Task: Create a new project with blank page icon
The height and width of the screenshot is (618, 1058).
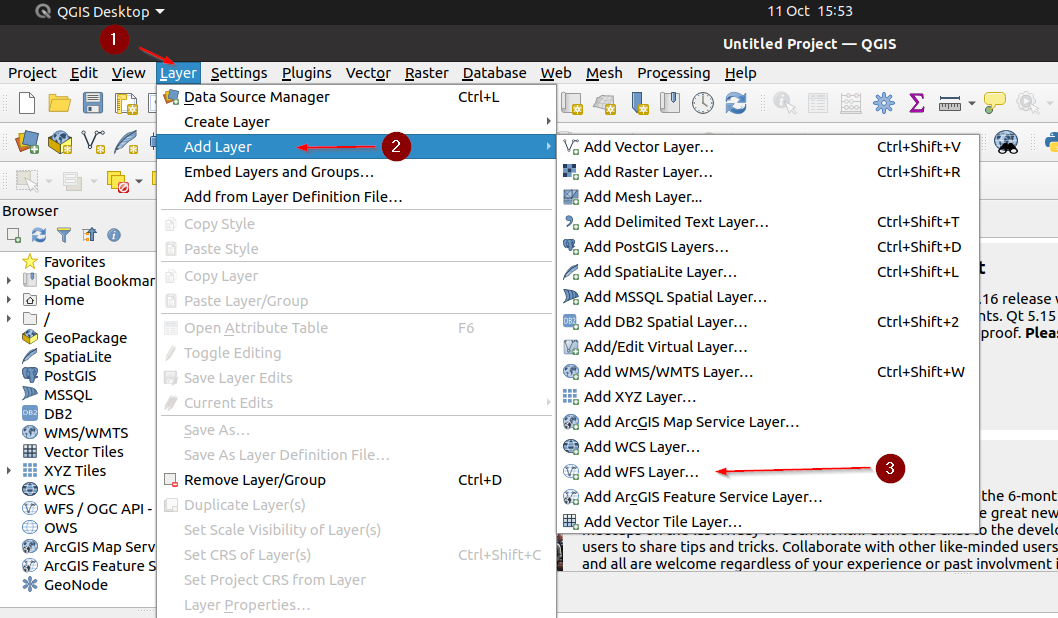Action: pyautogui.click(x=27, y=103)
